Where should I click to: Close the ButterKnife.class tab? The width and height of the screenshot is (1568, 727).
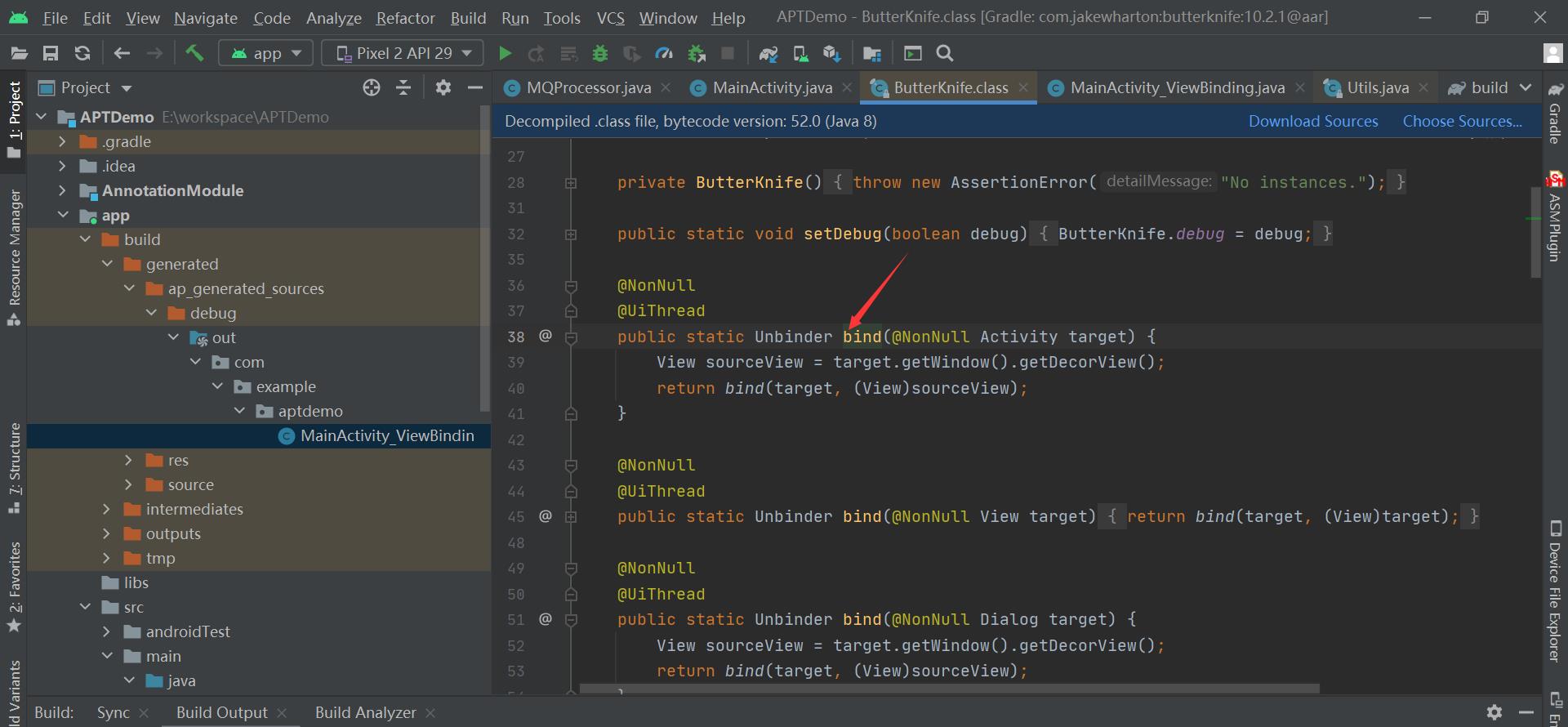[1023, 87]
